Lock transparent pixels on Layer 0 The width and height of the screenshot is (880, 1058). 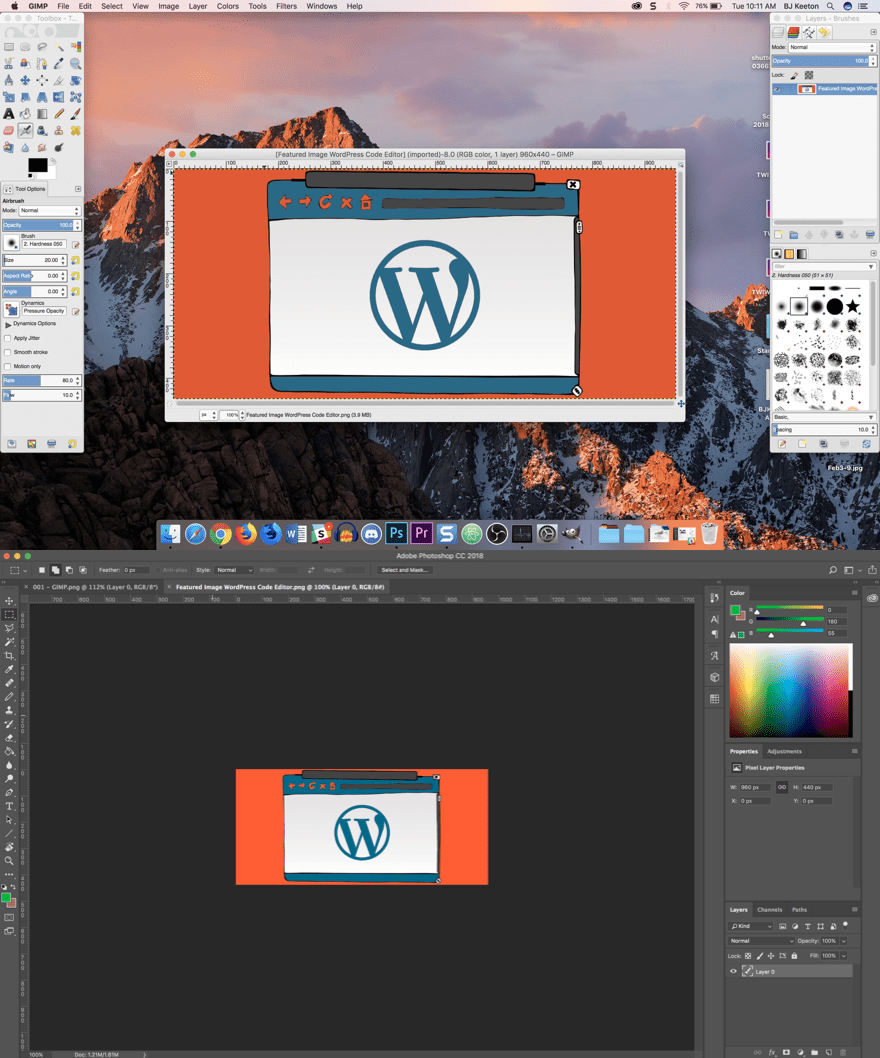coord(747,956)
